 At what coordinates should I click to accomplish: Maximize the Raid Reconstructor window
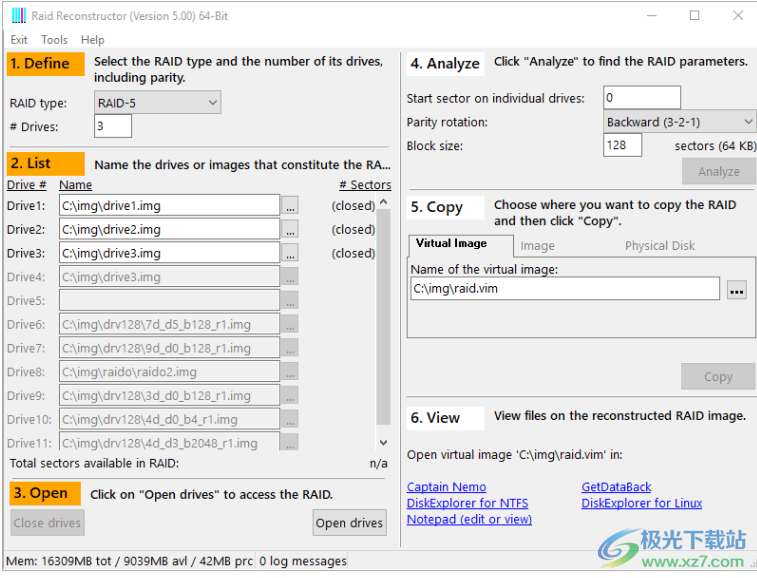click(x=694, y=15)
